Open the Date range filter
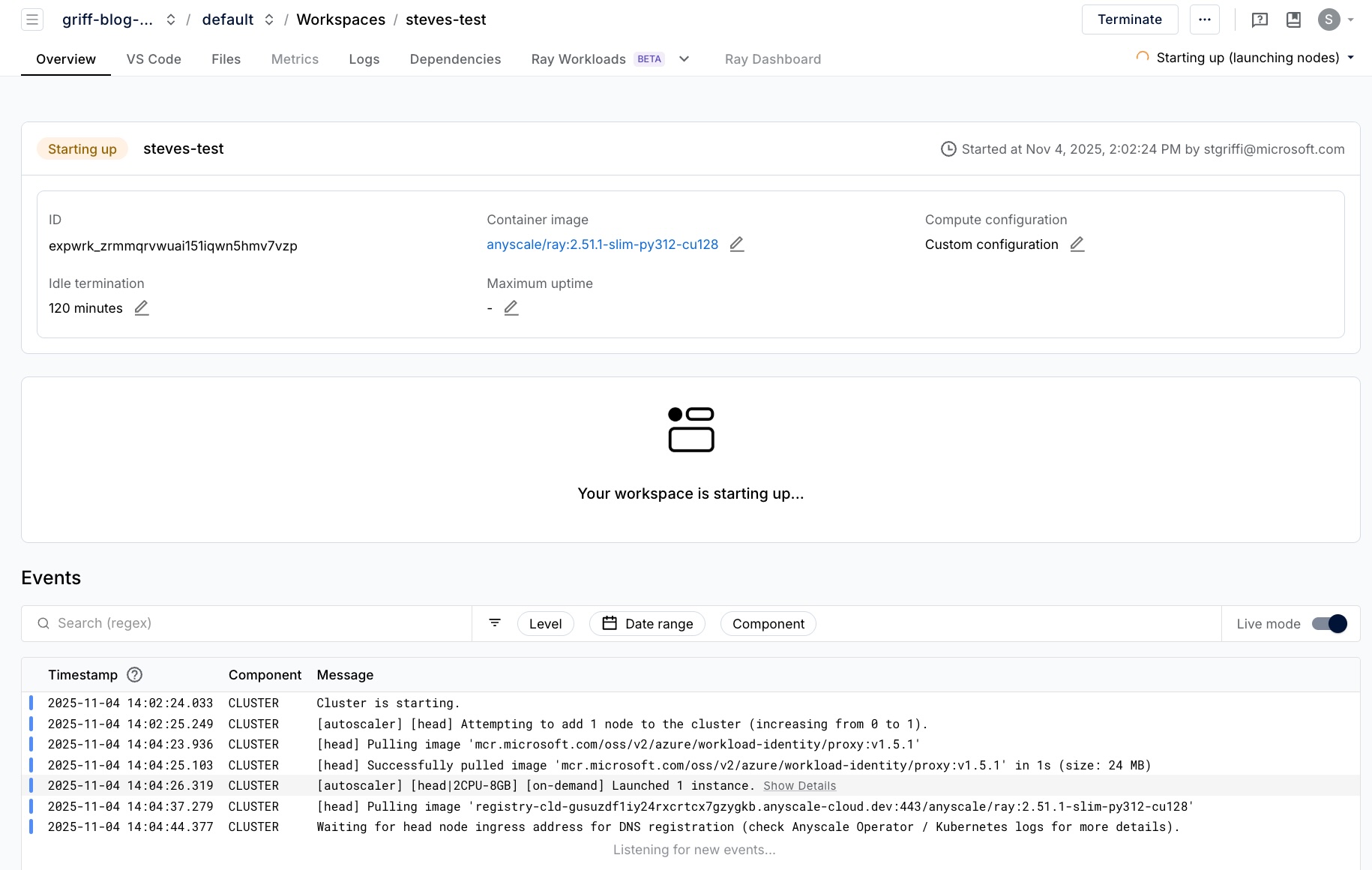 click(x=646, y=623)
